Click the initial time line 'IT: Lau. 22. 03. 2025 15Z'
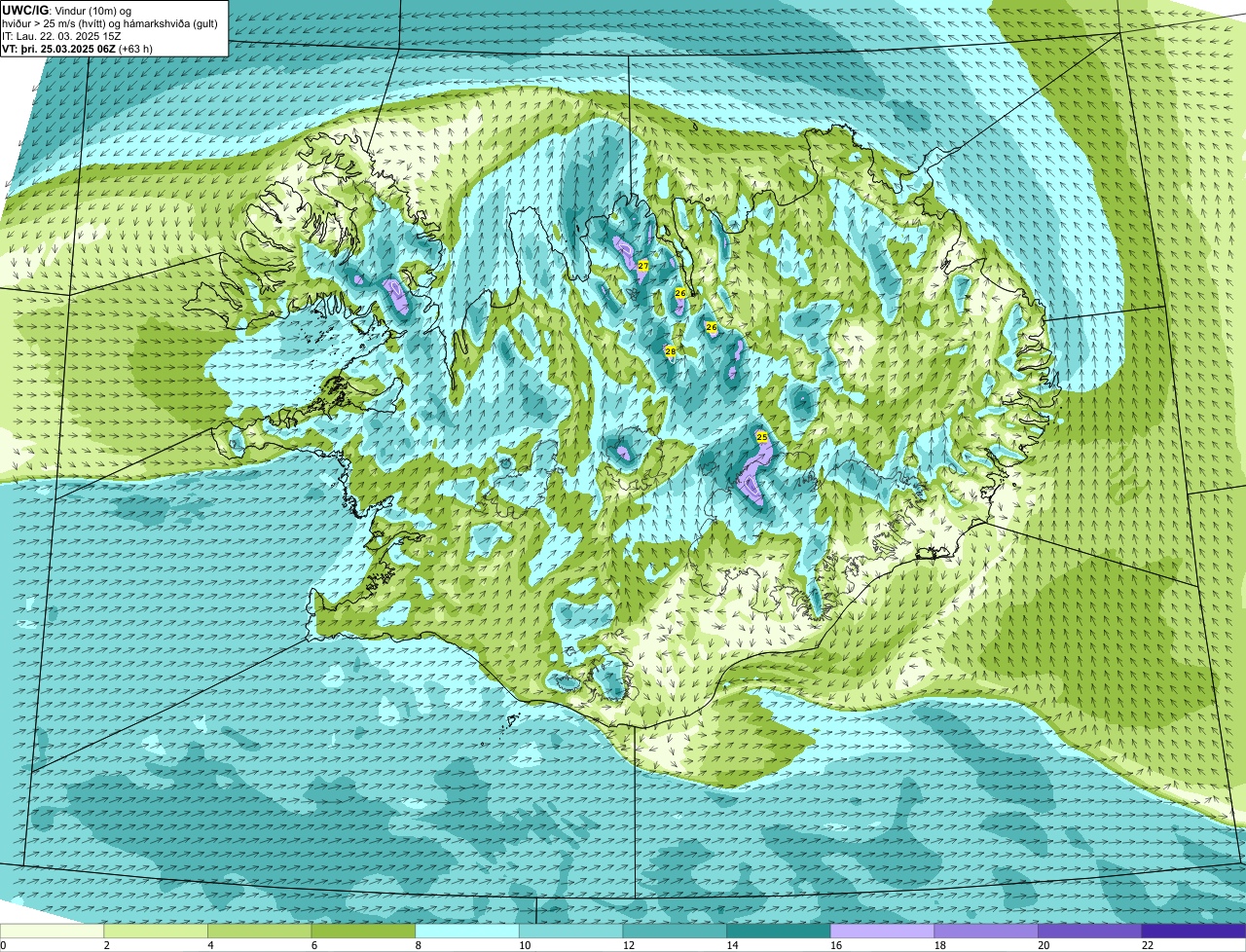The width and height of the screenshot is (1246, 952). coord(62,36)
